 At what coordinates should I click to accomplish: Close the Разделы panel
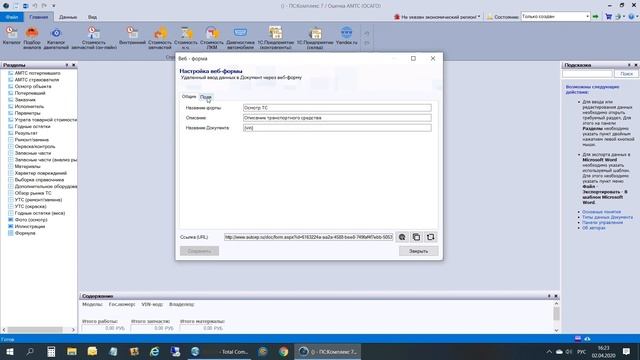tap(73, 65)
